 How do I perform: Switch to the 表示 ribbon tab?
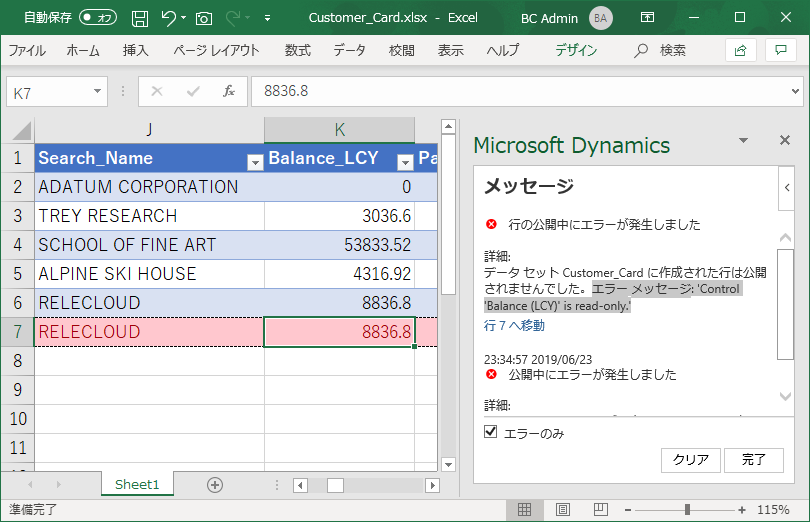coord(450,50)
